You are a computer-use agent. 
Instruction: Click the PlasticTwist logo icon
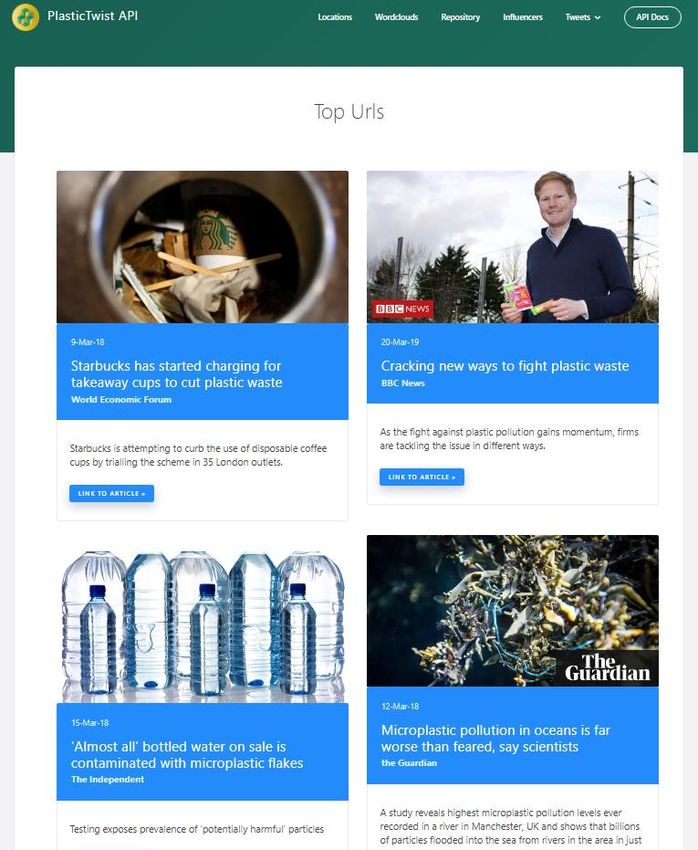25,17
